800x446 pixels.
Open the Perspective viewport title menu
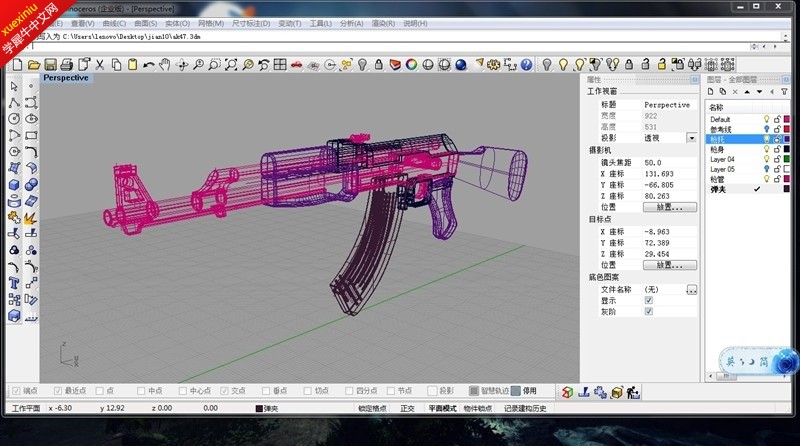click(x=66, y=78)
